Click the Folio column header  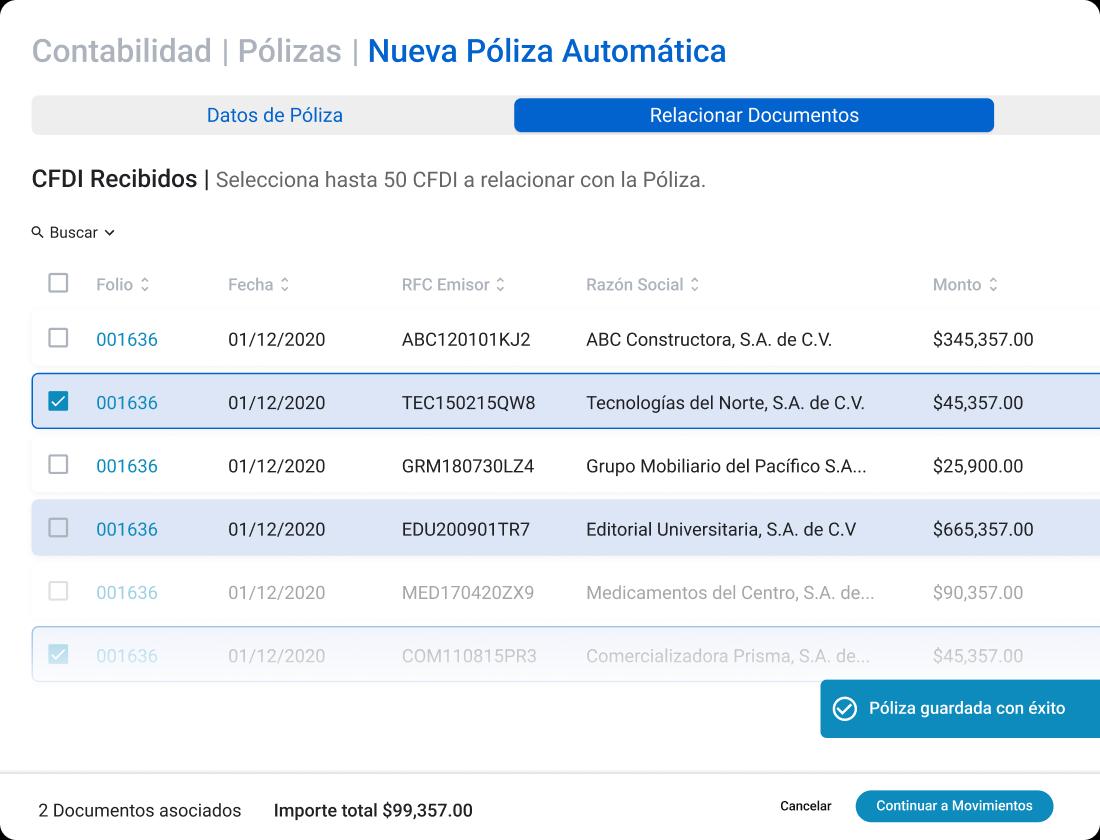point(114,284)
